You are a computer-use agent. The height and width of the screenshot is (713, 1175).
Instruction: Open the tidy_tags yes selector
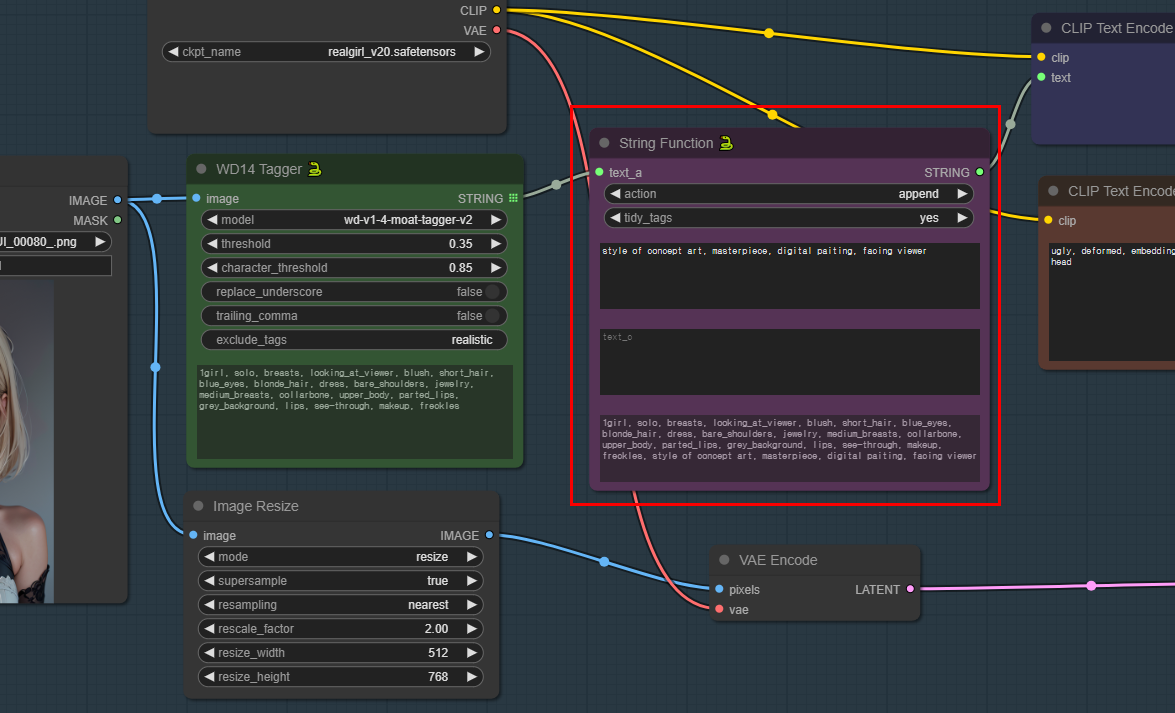(x=788, y=217)
